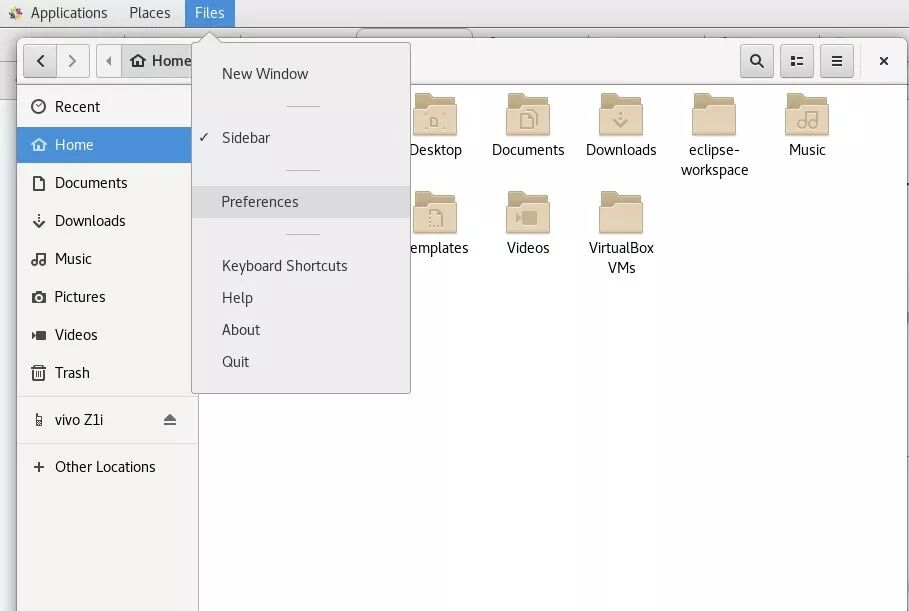Choose Keyboard Shortcuts menu entry
This screenshot has width=909, height=611.
(285, 266)
